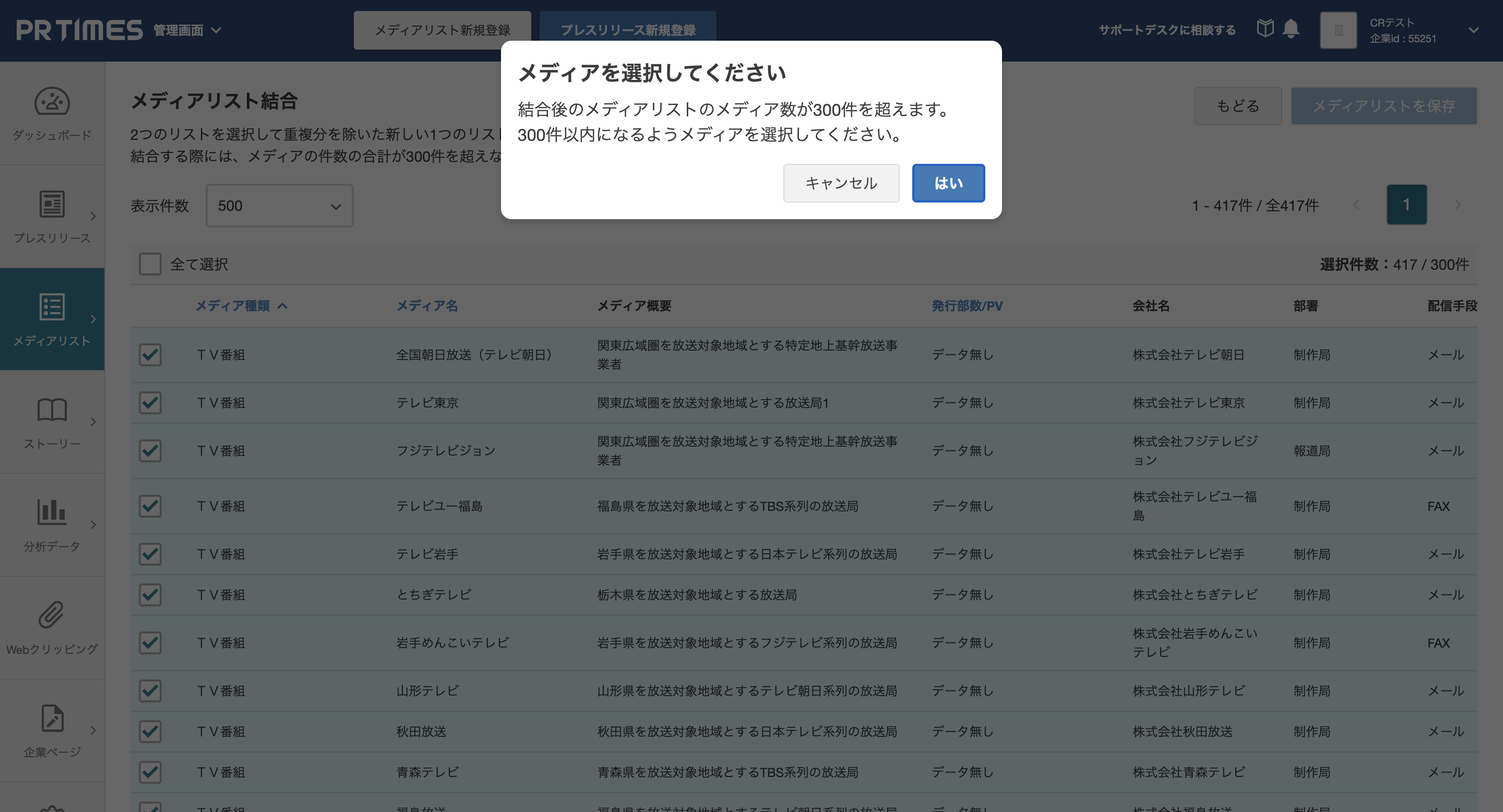Expand the メディアリスト sidebar submenu arrow
Image resolution: width=1503 pixels, height=812 pixels.
tap(93, 319)
